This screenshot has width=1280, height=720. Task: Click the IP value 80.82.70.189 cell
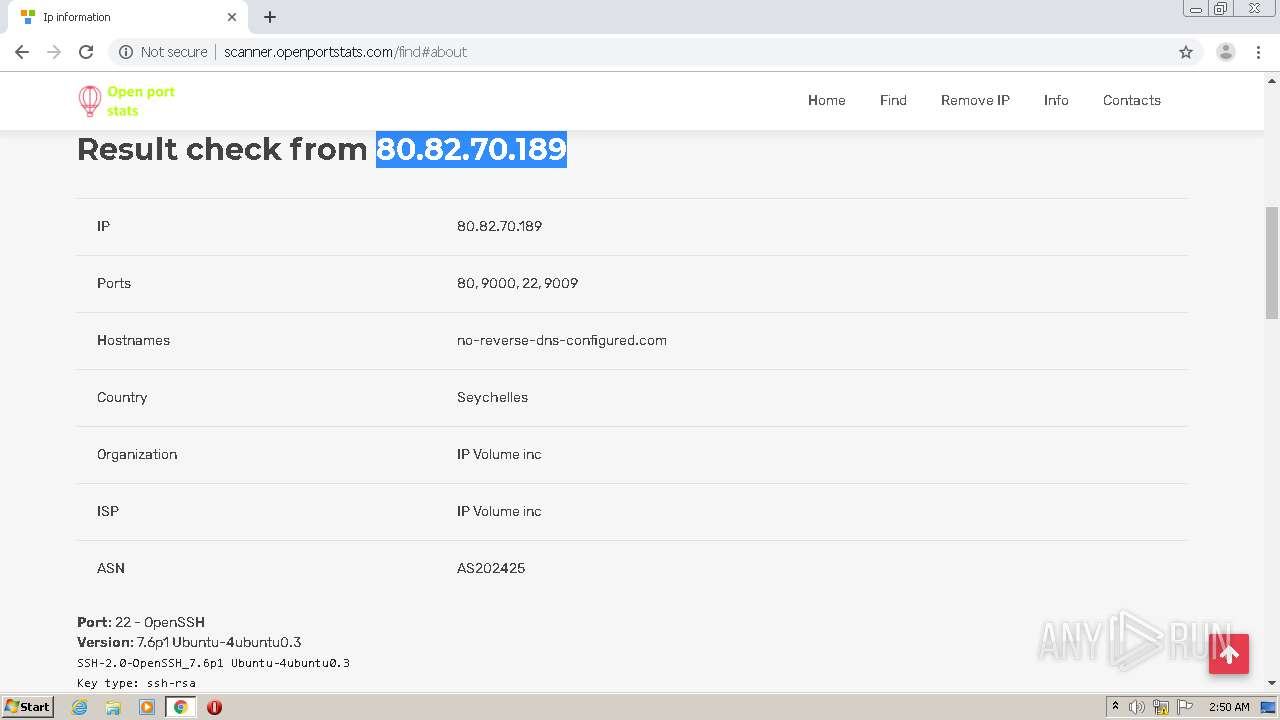tap(499, 226)
